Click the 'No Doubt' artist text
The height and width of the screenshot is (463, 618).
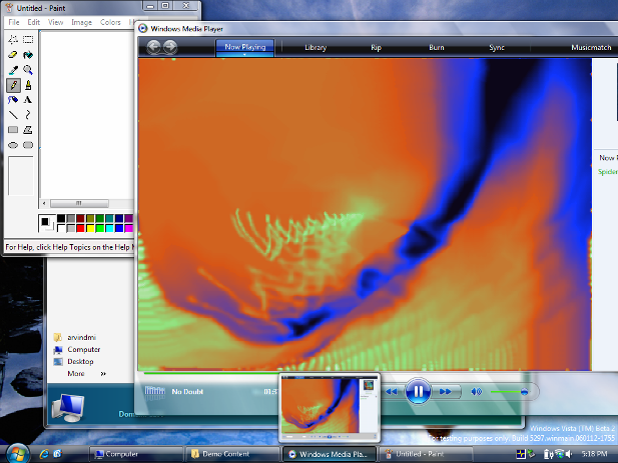(x=187, y=392)
